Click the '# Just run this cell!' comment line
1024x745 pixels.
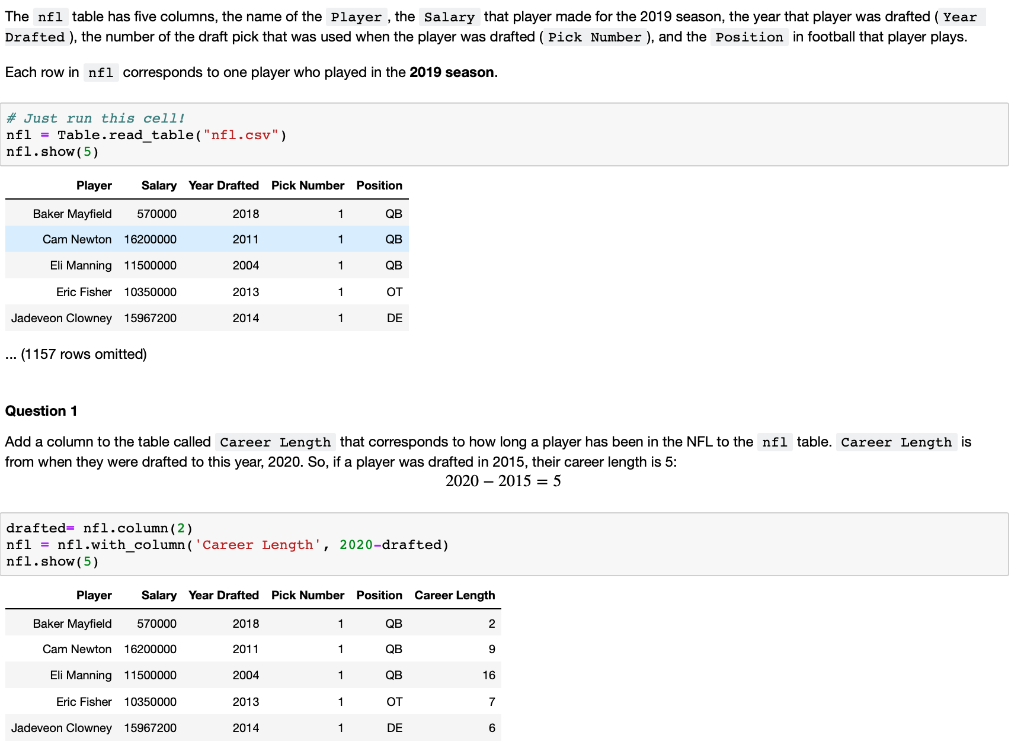(95, 118)
